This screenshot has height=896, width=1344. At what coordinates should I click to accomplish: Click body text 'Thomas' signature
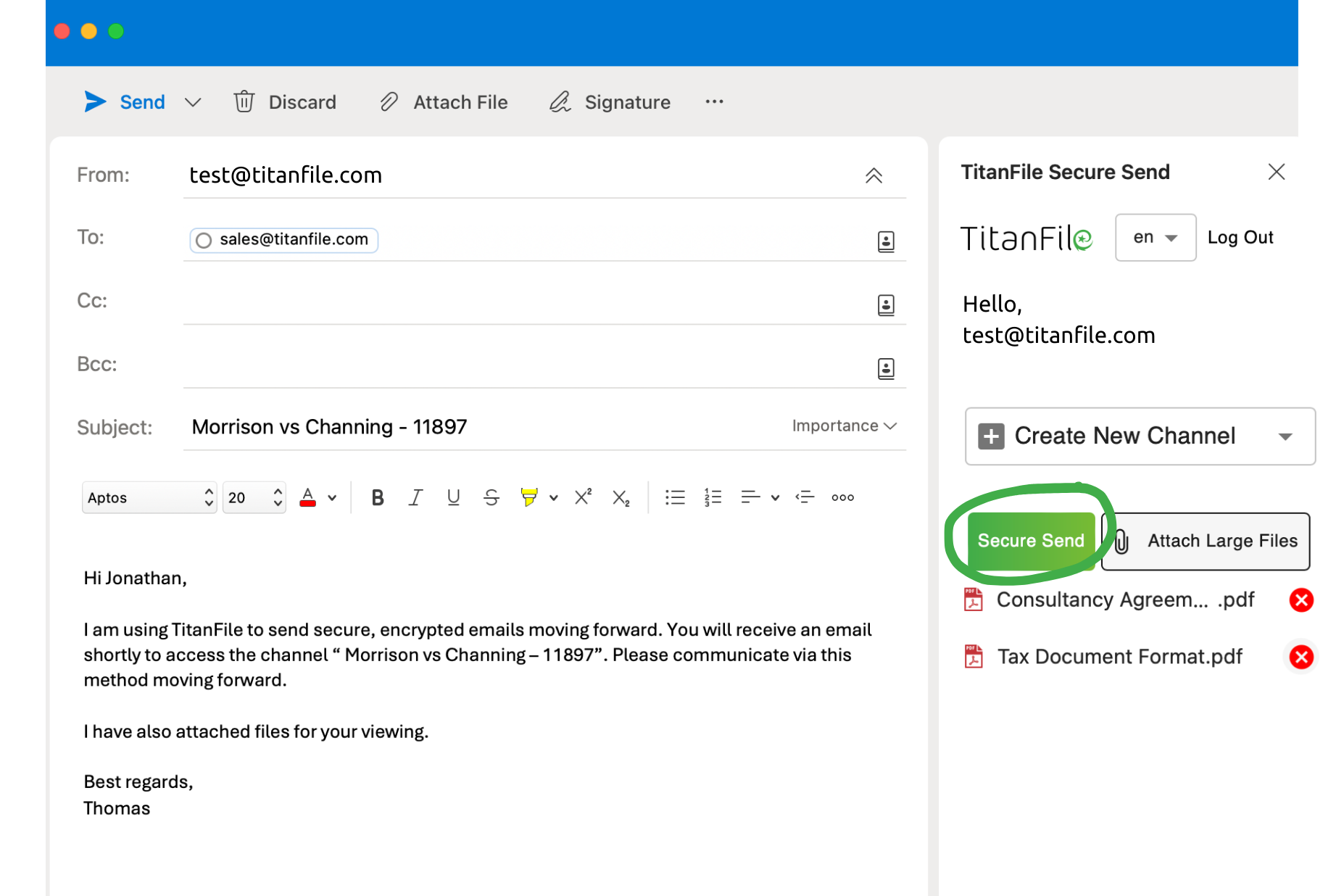(117, 808)
